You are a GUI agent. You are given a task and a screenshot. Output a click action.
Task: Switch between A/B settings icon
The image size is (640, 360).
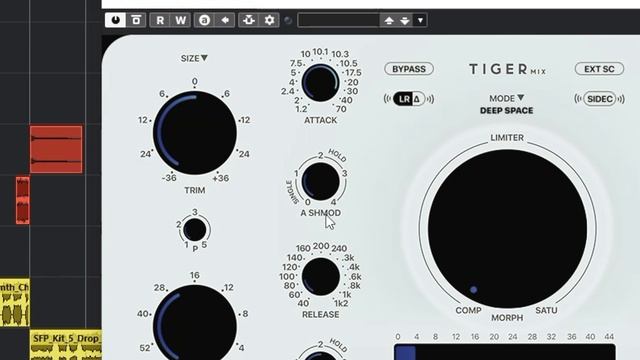pyautogui.click(x=204, y=20)
